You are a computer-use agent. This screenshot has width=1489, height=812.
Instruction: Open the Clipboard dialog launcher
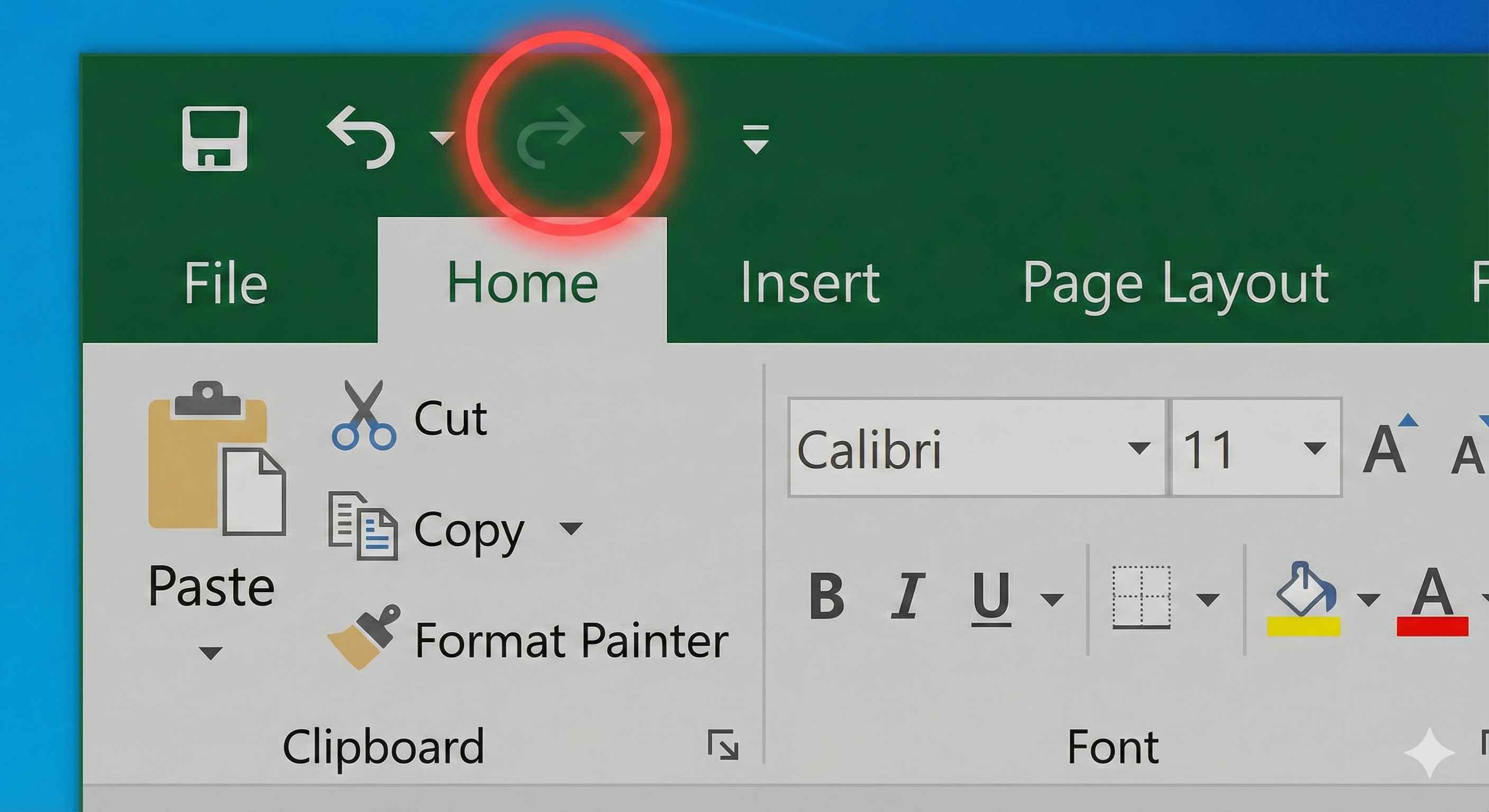click(x=723, y=744)
